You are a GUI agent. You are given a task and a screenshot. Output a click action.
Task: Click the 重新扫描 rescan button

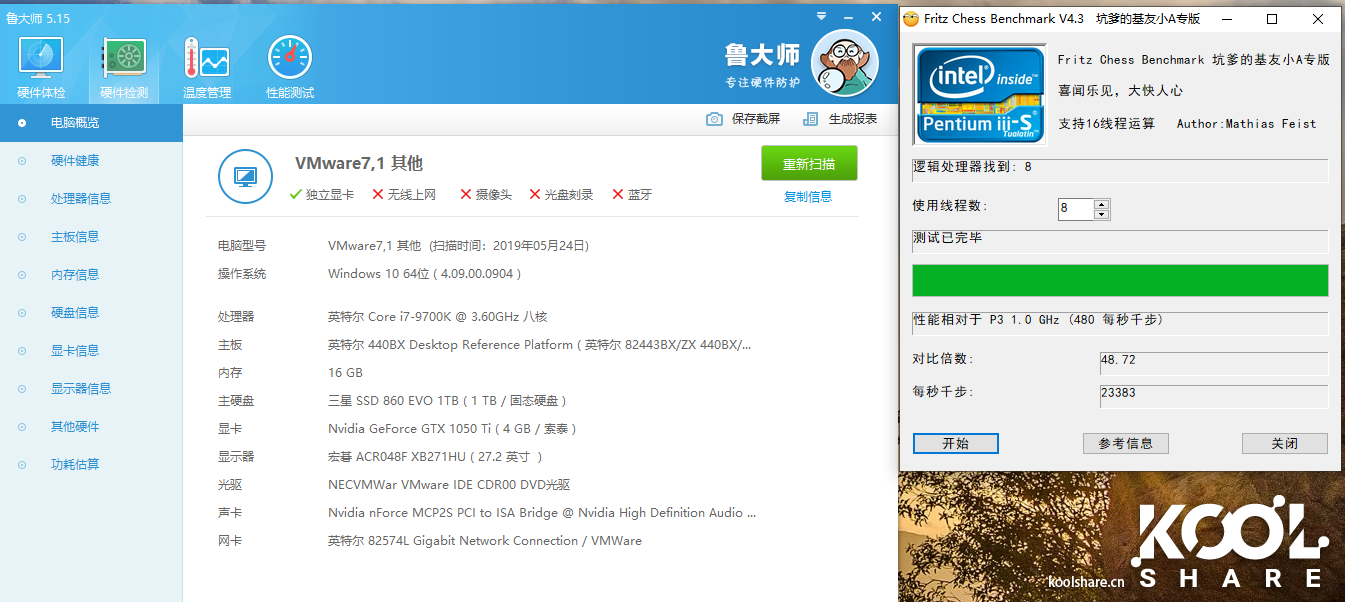click(809, 164)
